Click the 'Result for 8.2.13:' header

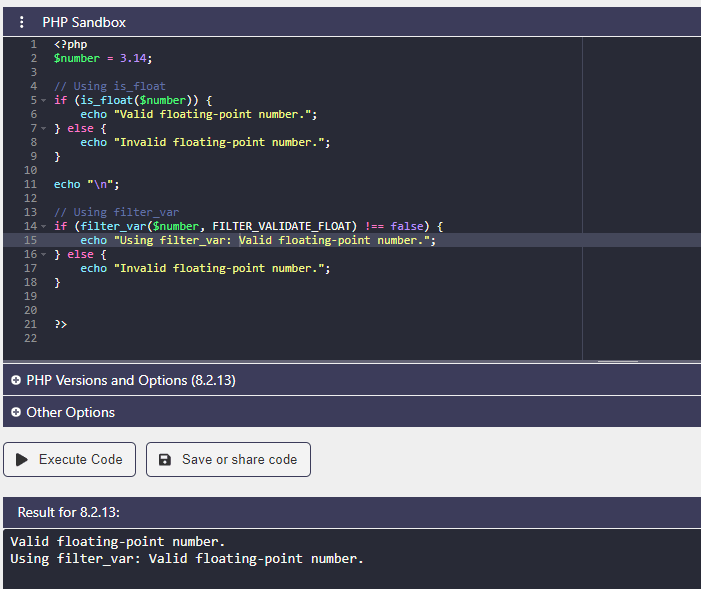coord(68,512)
